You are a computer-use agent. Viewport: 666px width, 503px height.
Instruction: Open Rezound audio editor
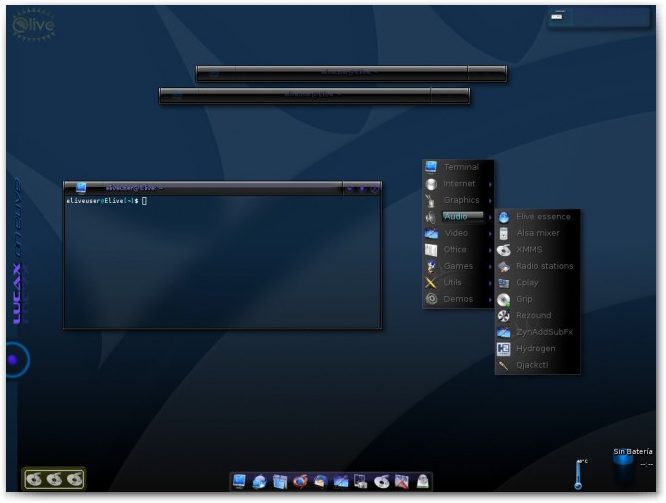[533, 316]
